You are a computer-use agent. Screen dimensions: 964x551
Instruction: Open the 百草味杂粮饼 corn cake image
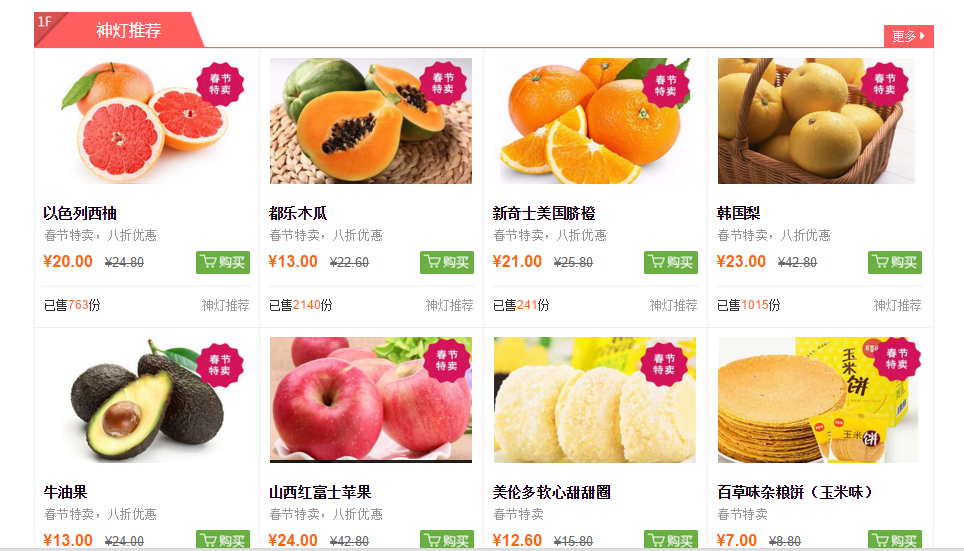(816, 400)
